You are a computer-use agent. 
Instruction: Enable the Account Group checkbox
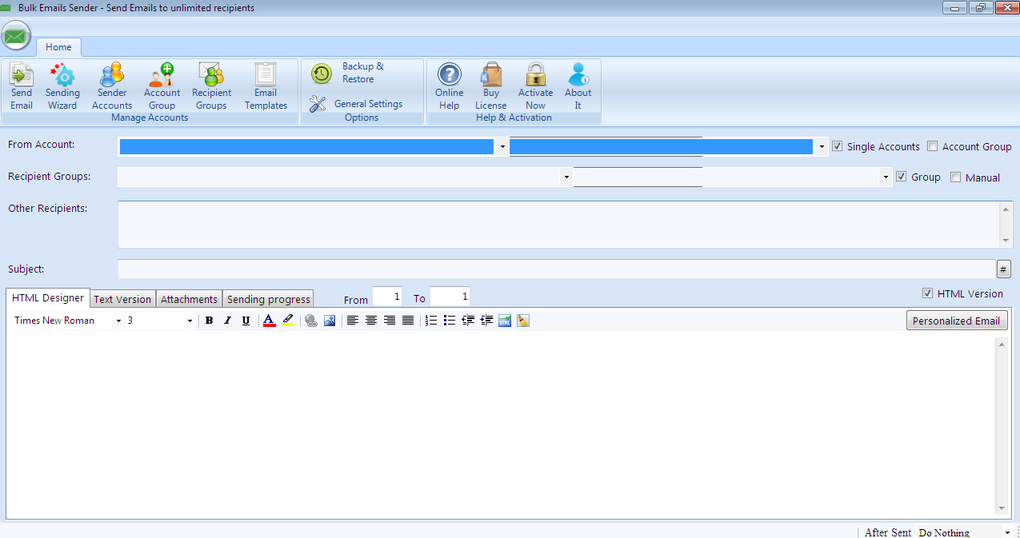(932, 146)
